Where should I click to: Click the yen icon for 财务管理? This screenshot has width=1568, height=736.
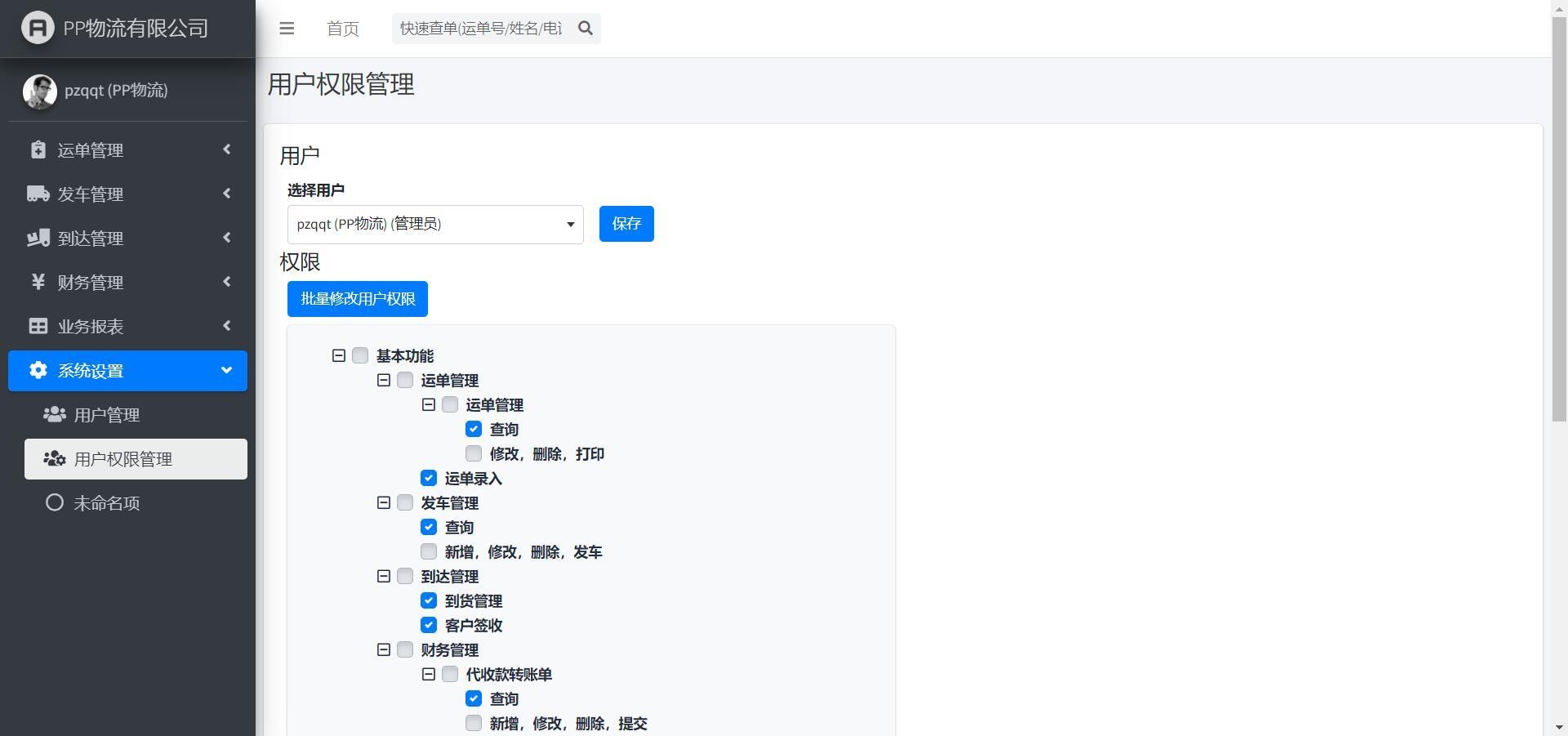(x=38, y=282)
